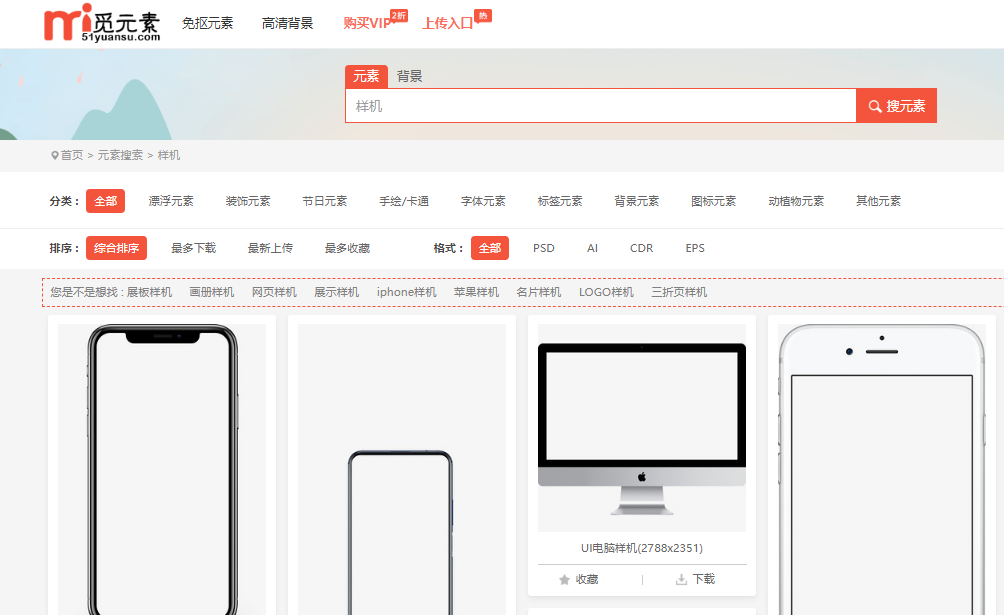
Task: Select the 手绘/卡通 category
Action: click(404, 201)
